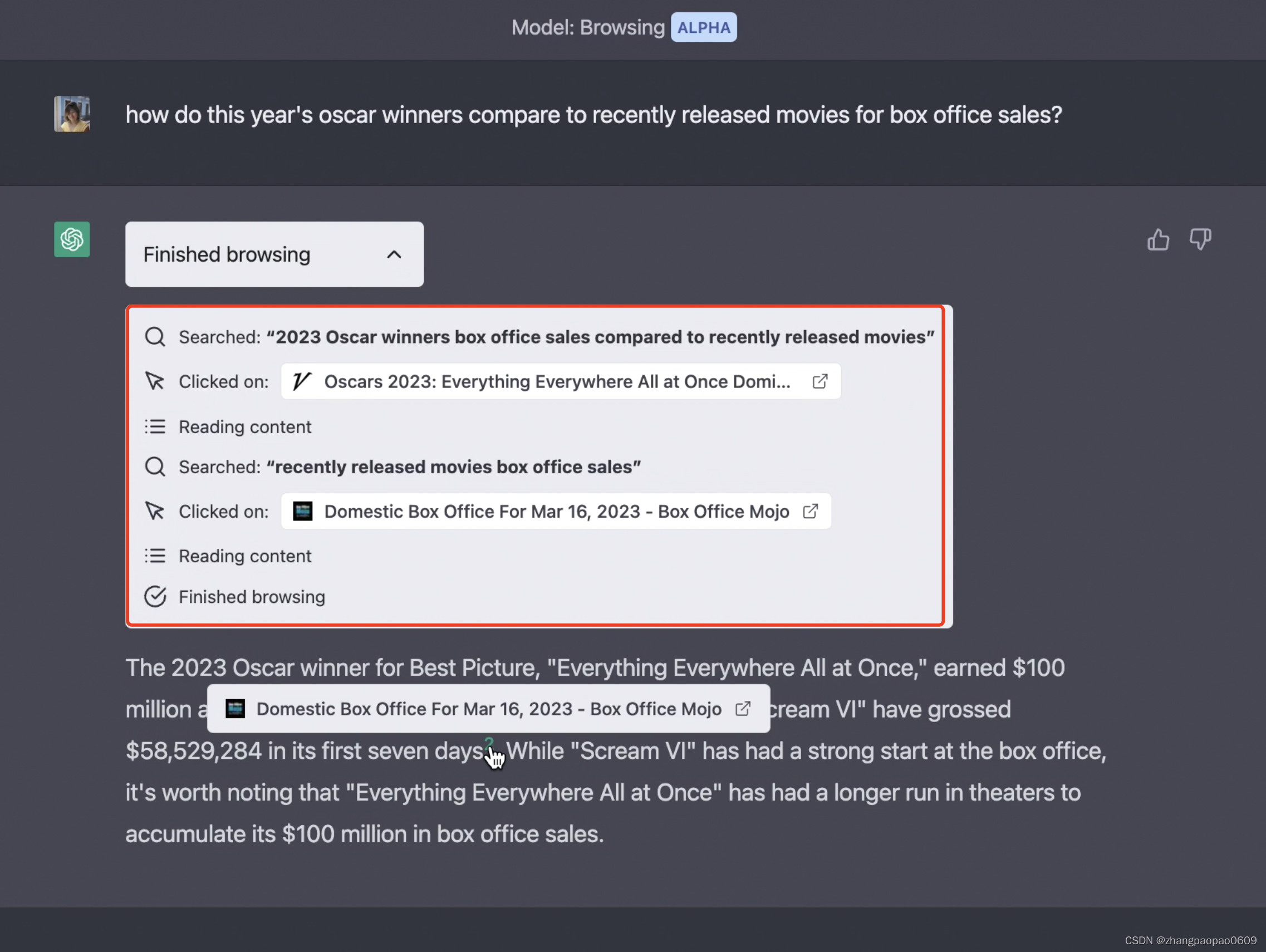Click list icon beside second Reading content
The height and width of the screenshot is (952, 1266).
point(155,556)
